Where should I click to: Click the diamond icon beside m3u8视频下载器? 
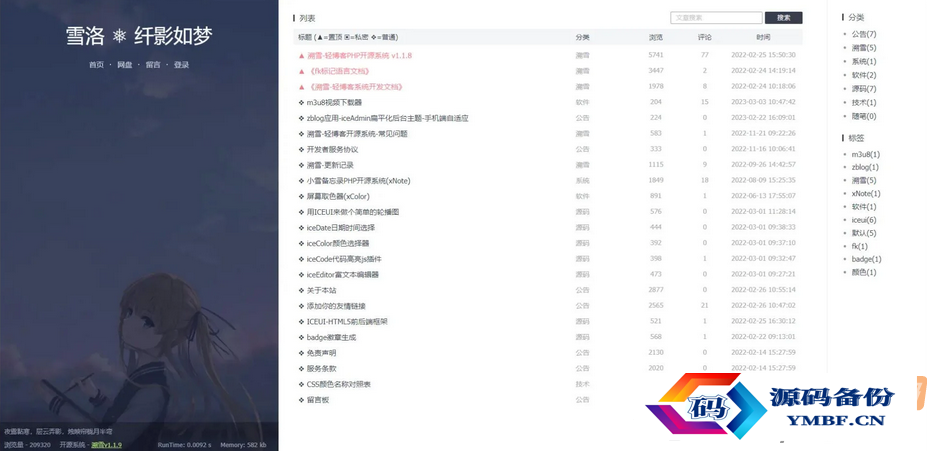coord(302,102)
